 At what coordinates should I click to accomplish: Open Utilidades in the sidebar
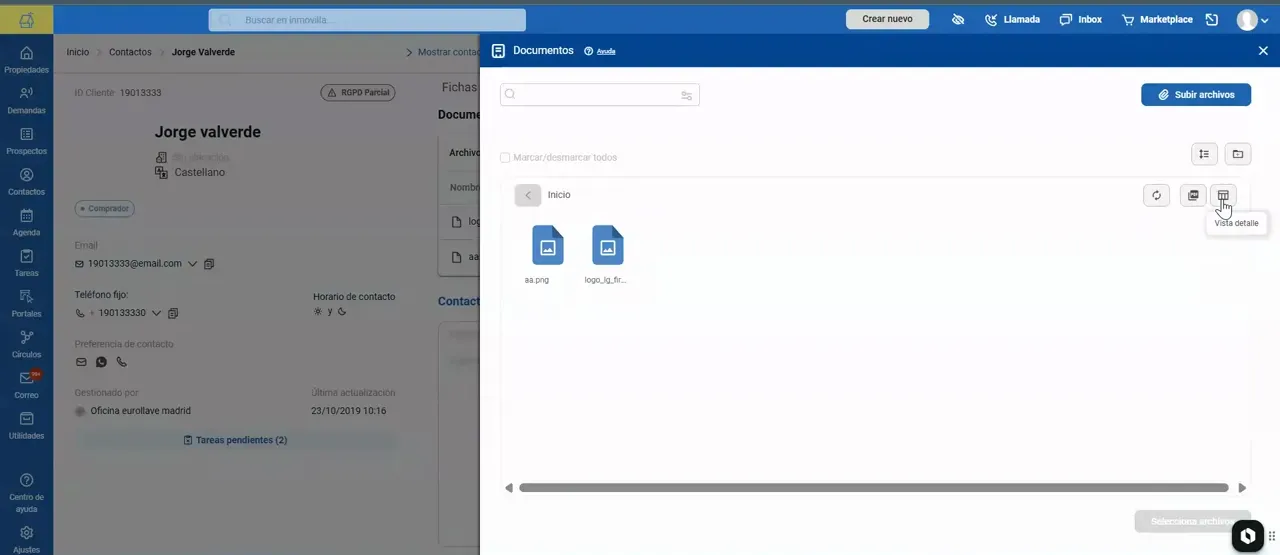click(26, 426)
